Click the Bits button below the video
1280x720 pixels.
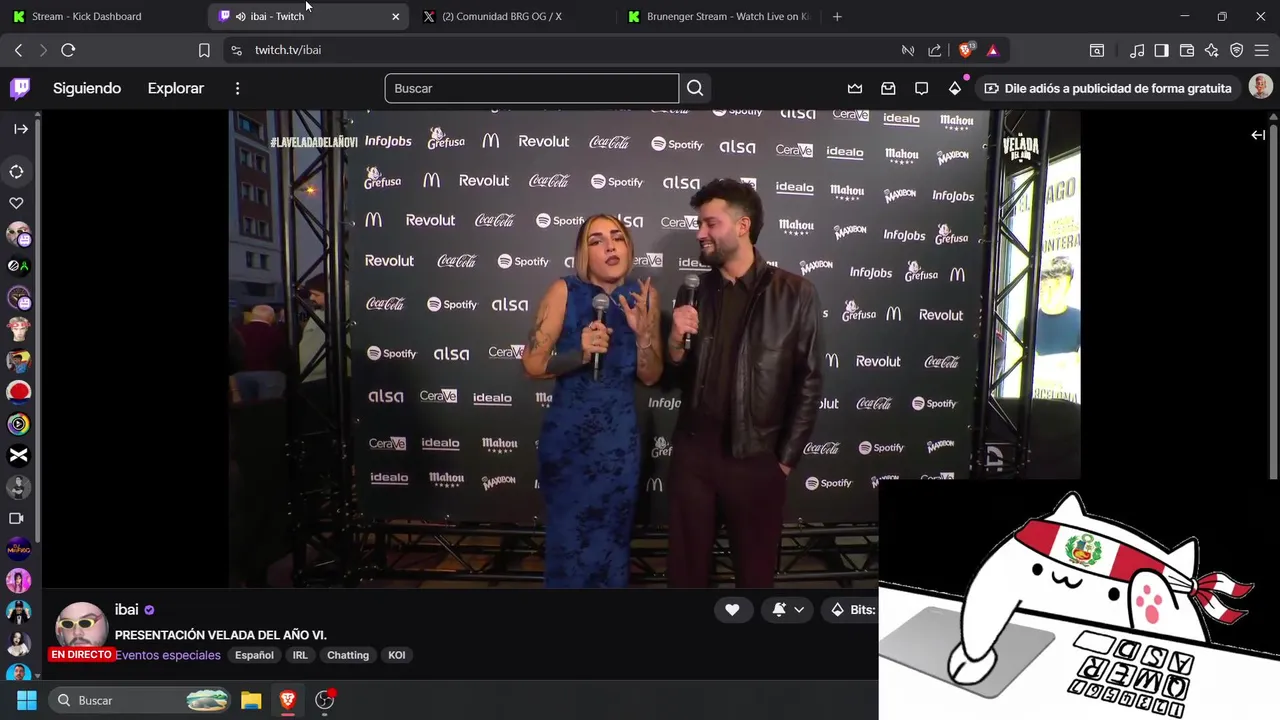852,610
